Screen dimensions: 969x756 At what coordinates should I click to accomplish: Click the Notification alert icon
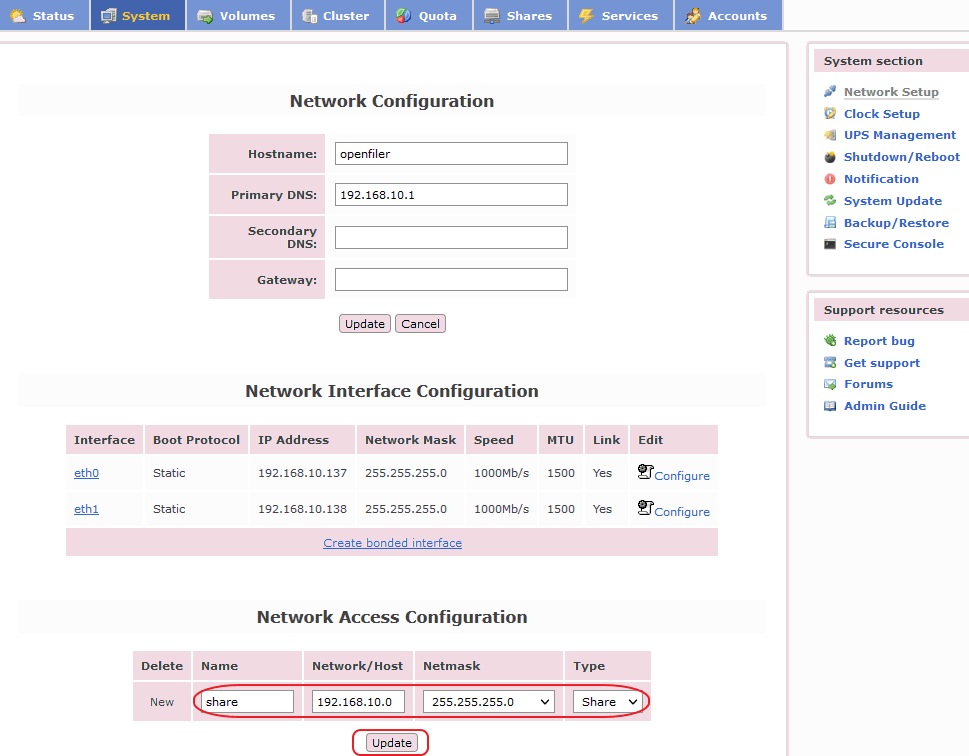pyautogui.click(x=830, y=179)
